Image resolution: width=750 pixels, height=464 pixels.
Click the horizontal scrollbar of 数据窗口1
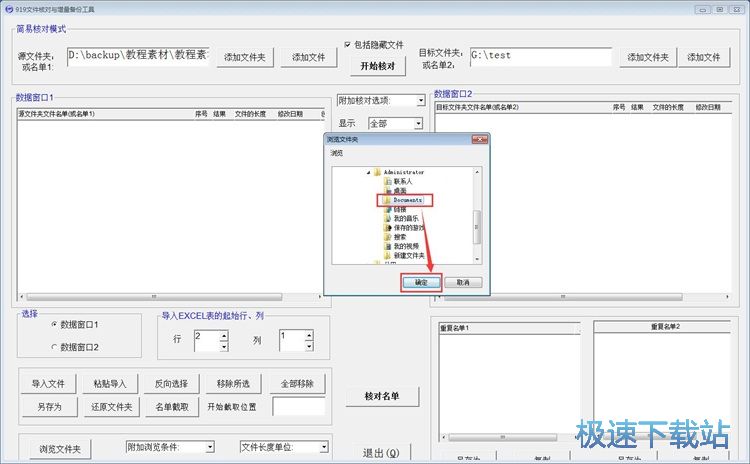(x=170, y=297)
